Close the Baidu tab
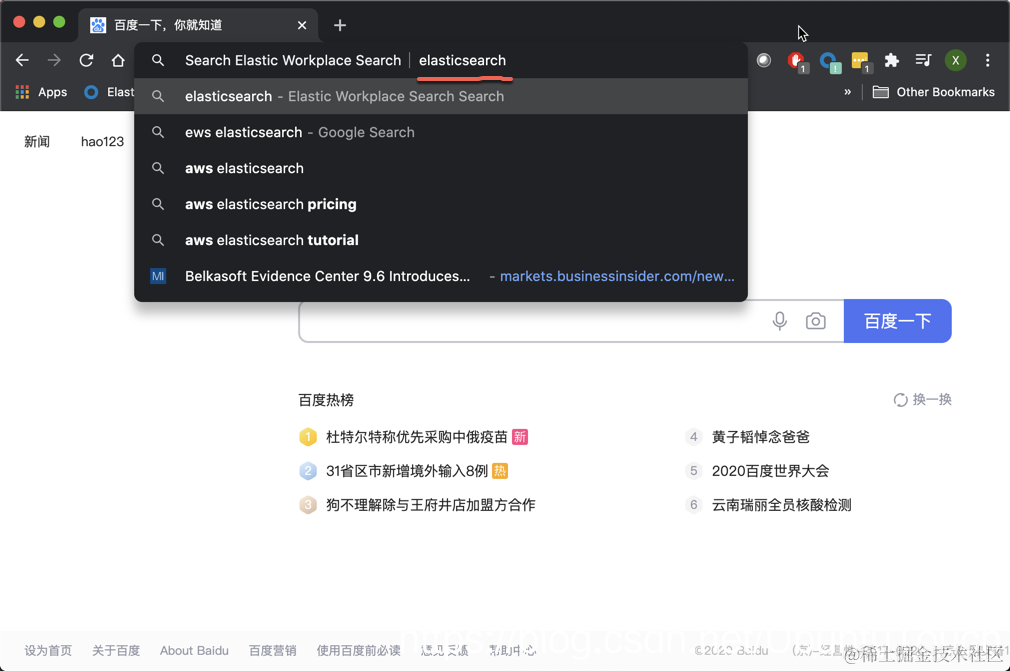This screenshot has height=671, width=1010. point(302,25)
